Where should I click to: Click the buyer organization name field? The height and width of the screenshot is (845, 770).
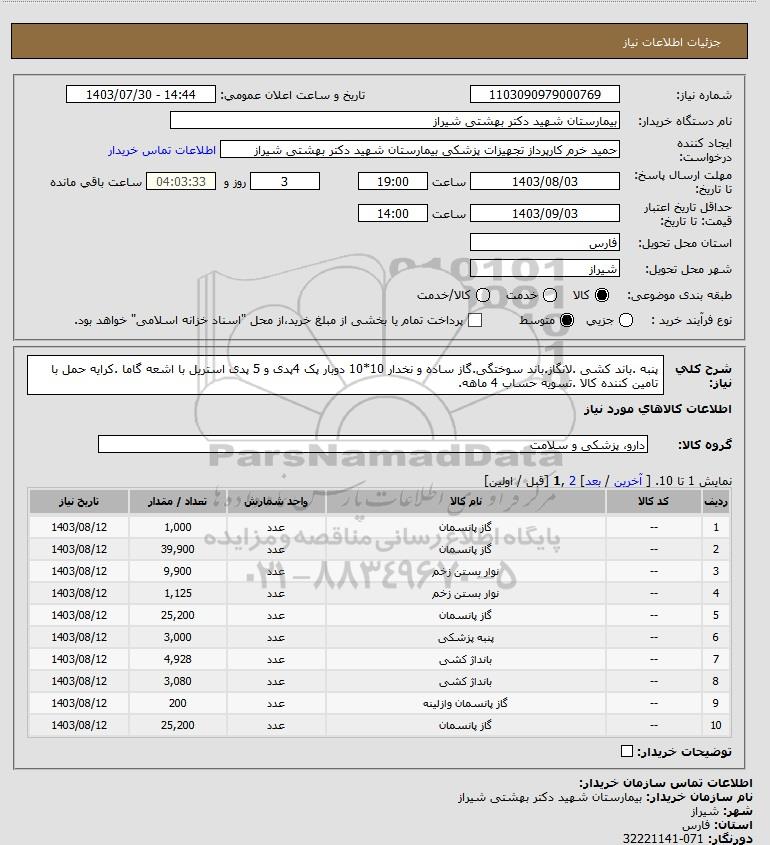[394, 120]
